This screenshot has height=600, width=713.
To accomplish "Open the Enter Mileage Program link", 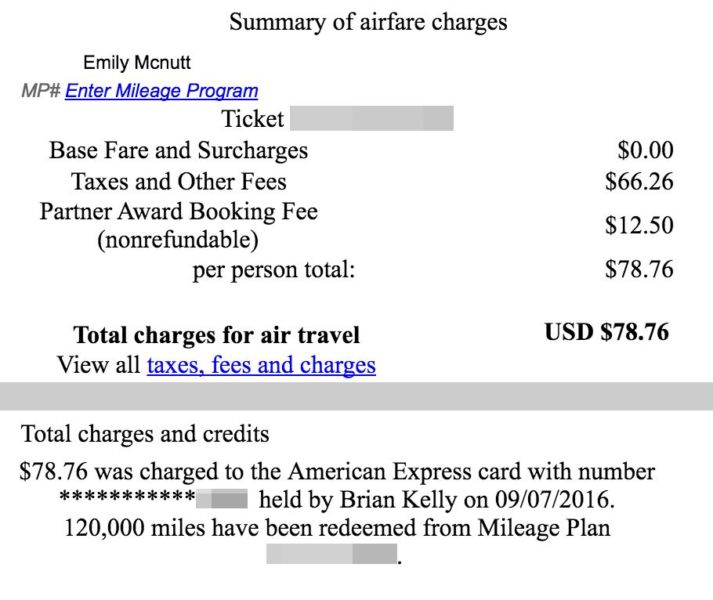I will coord(161,91).
